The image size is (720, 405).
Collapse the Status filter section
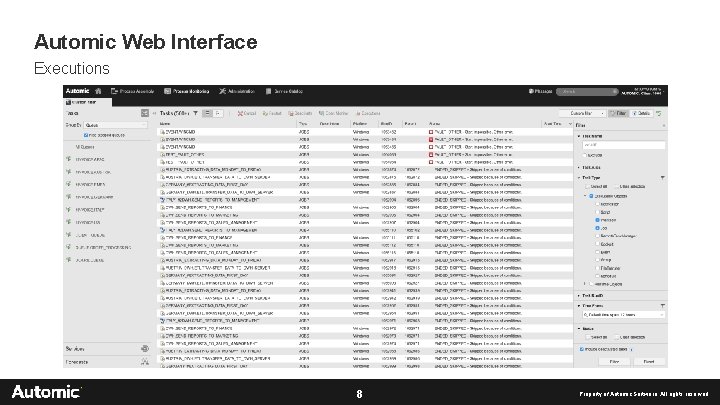point(579,329)
